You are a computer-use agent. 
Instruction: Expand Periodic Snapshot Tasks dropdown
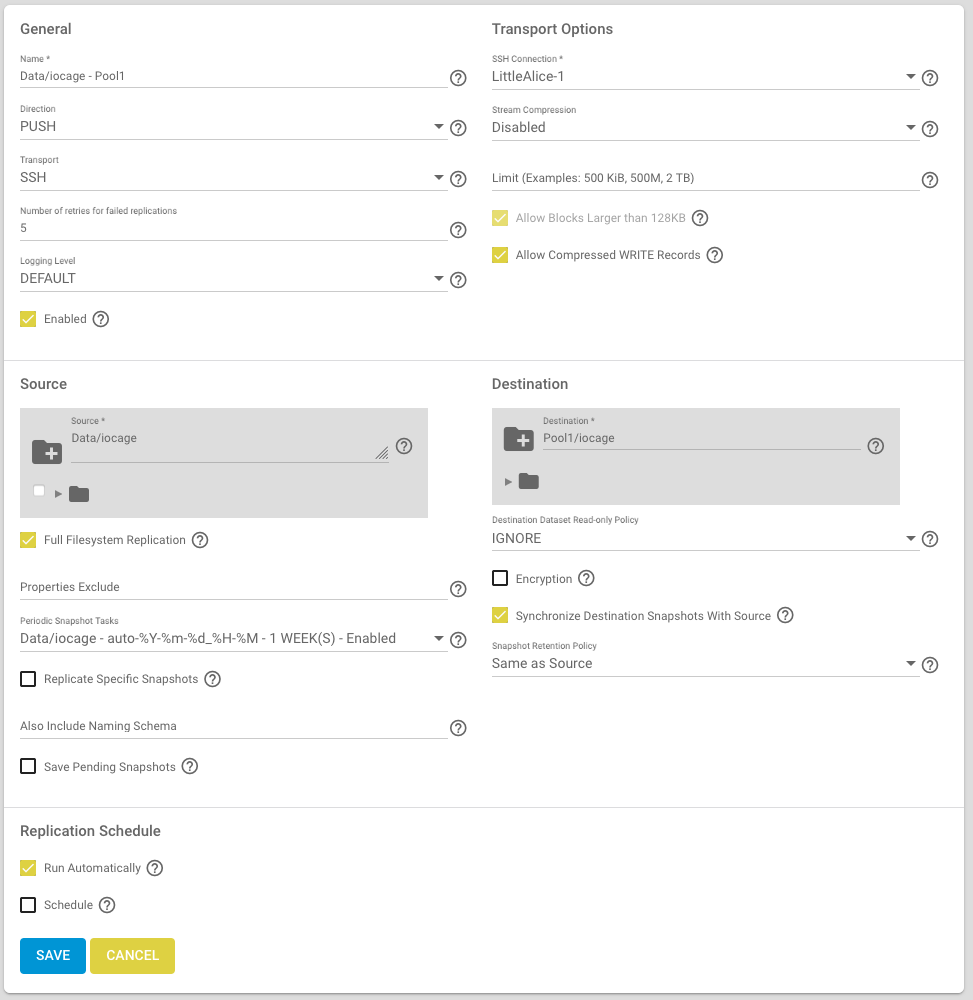[x=233, y=638]
